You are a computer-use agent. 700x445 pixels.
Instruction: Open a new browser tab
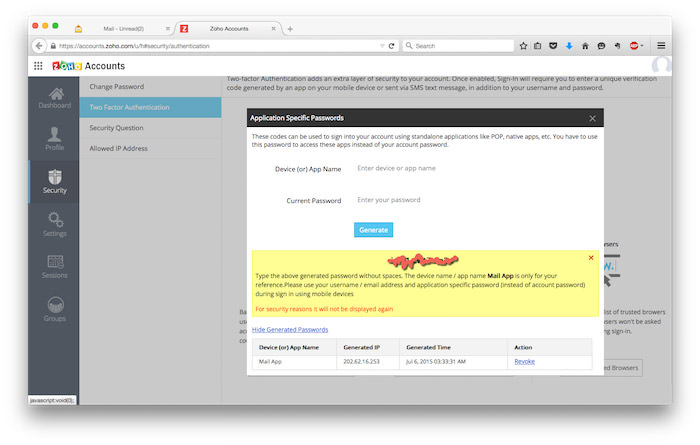290,29
